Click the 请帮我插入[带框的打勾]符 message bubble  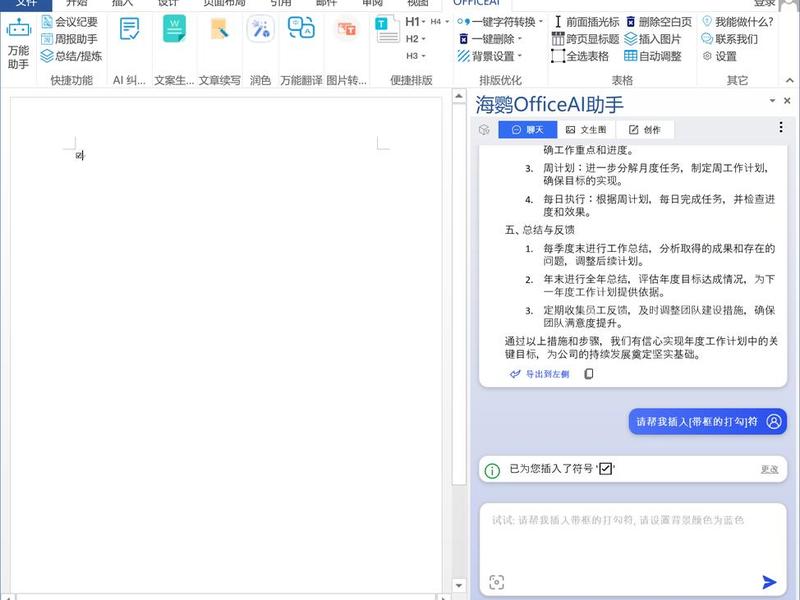tap(707, 421)
